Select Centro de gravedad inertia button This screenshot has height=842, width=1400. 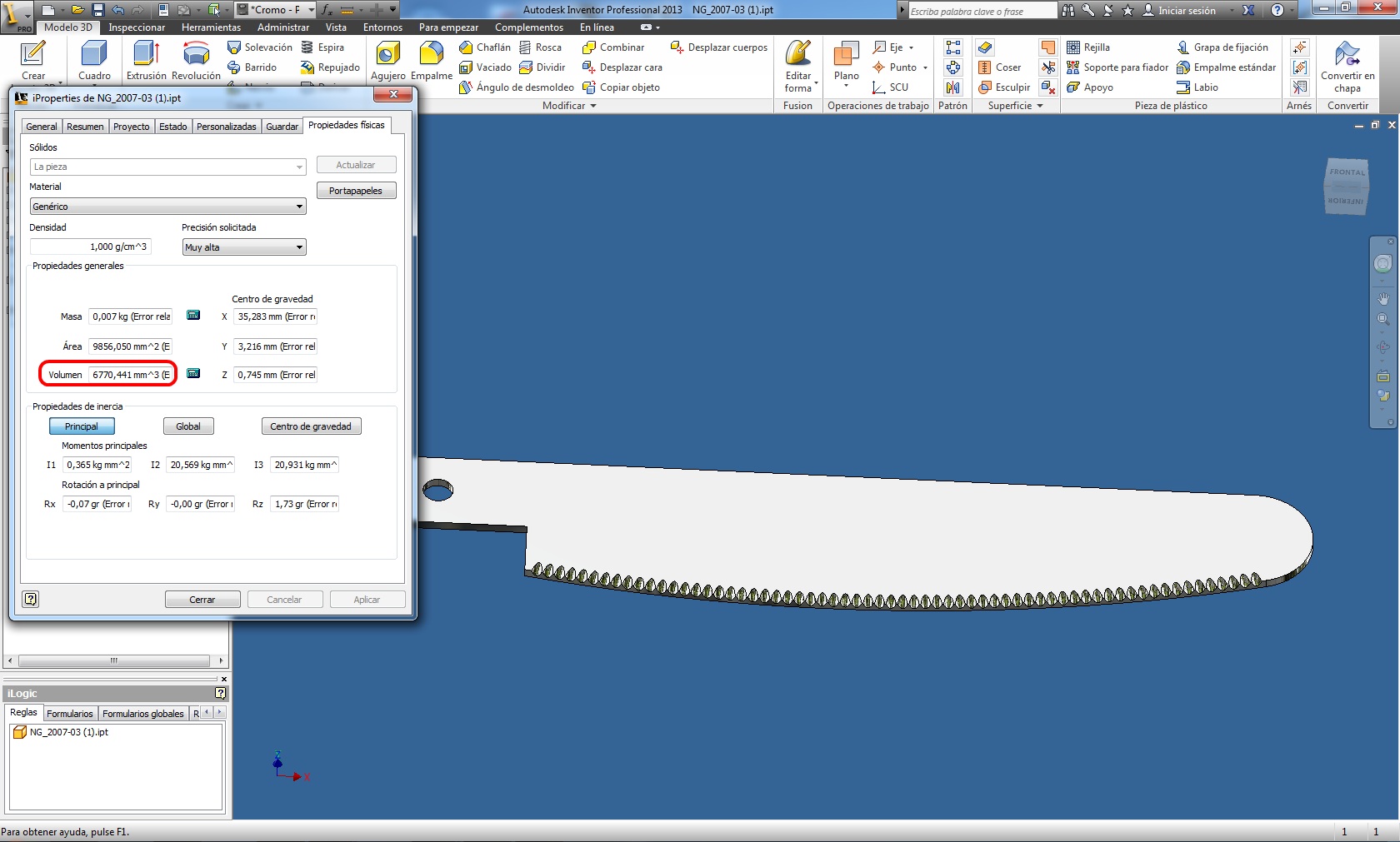[x=311, y=426]
